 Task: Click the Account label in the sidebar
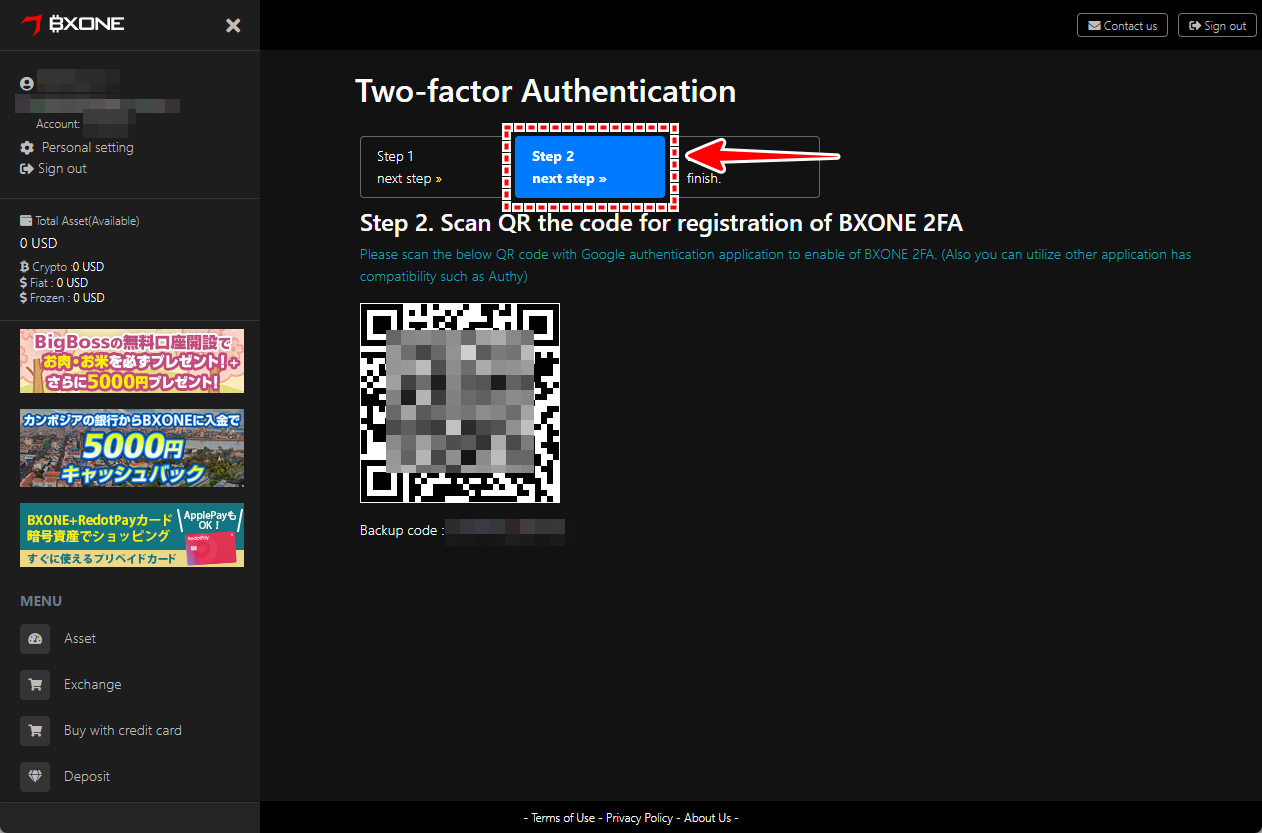[58, 124]
